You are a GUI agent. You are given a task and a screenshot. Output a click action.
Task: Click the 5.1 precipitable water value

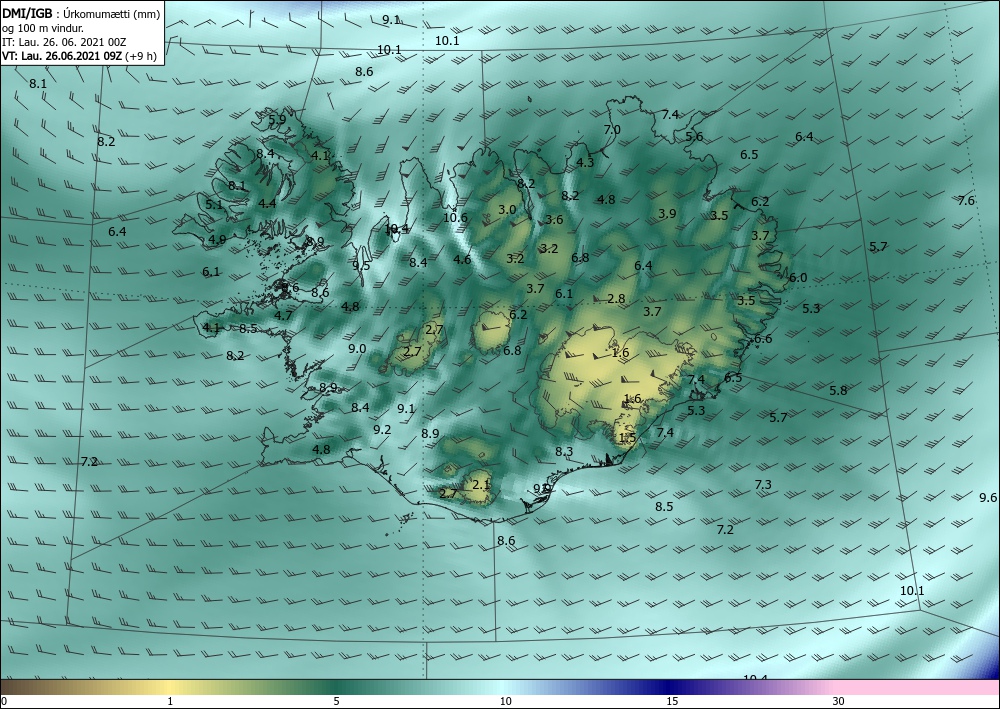(x=214, y=205)
